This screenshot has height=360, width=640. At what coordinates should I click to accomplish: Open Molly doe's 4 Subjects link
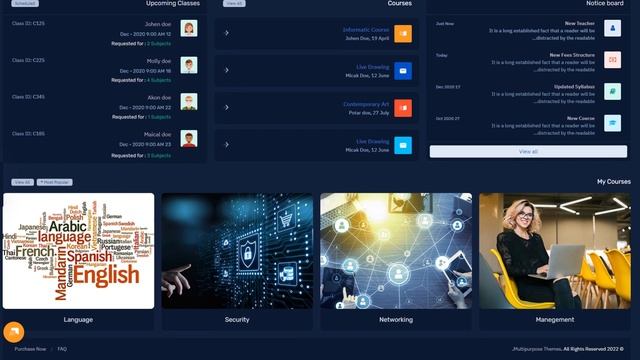click(x=159, y=80)
